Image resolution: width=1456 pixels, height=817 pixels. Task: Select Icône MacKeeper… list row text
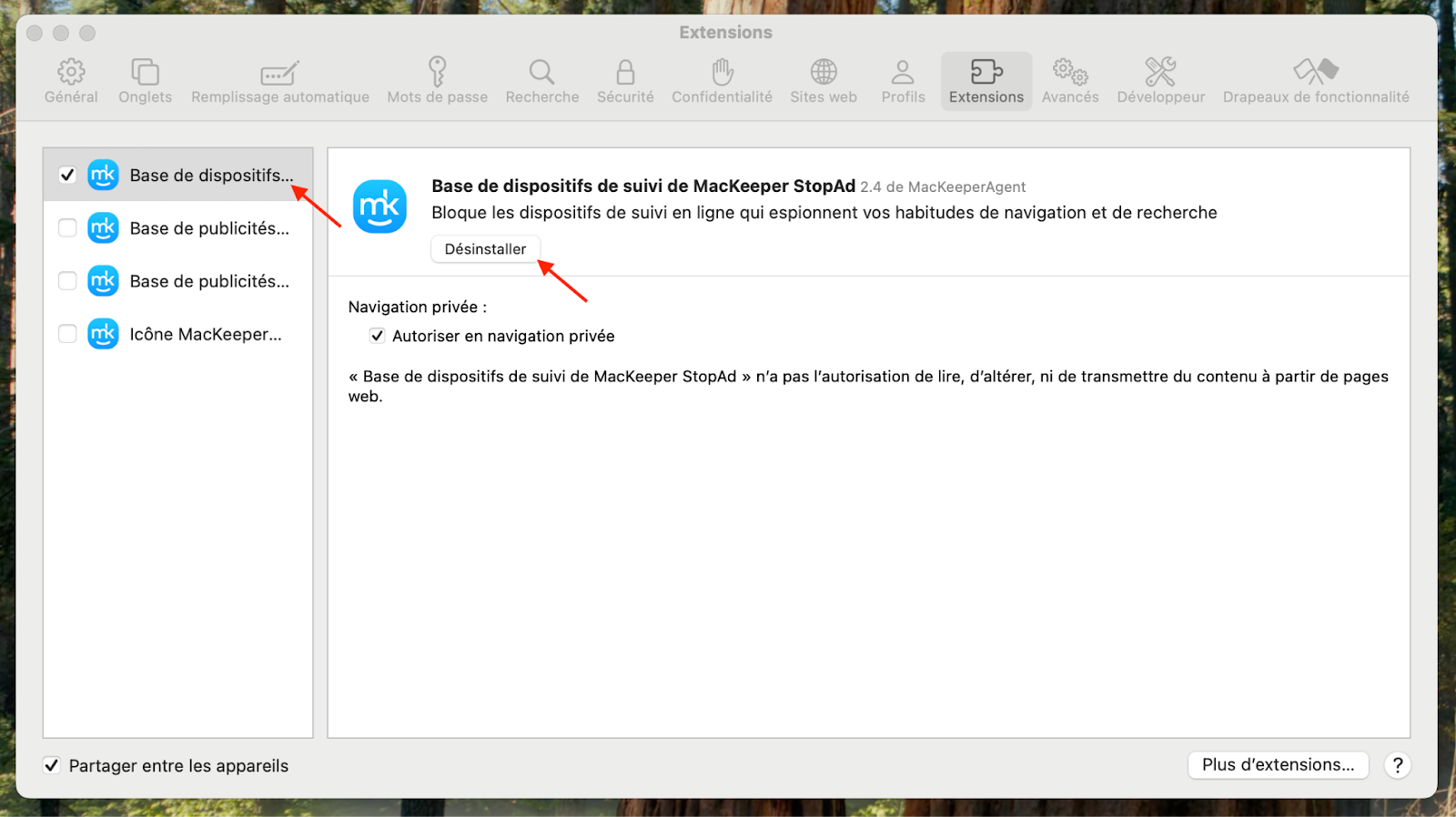tap(206, 334)
